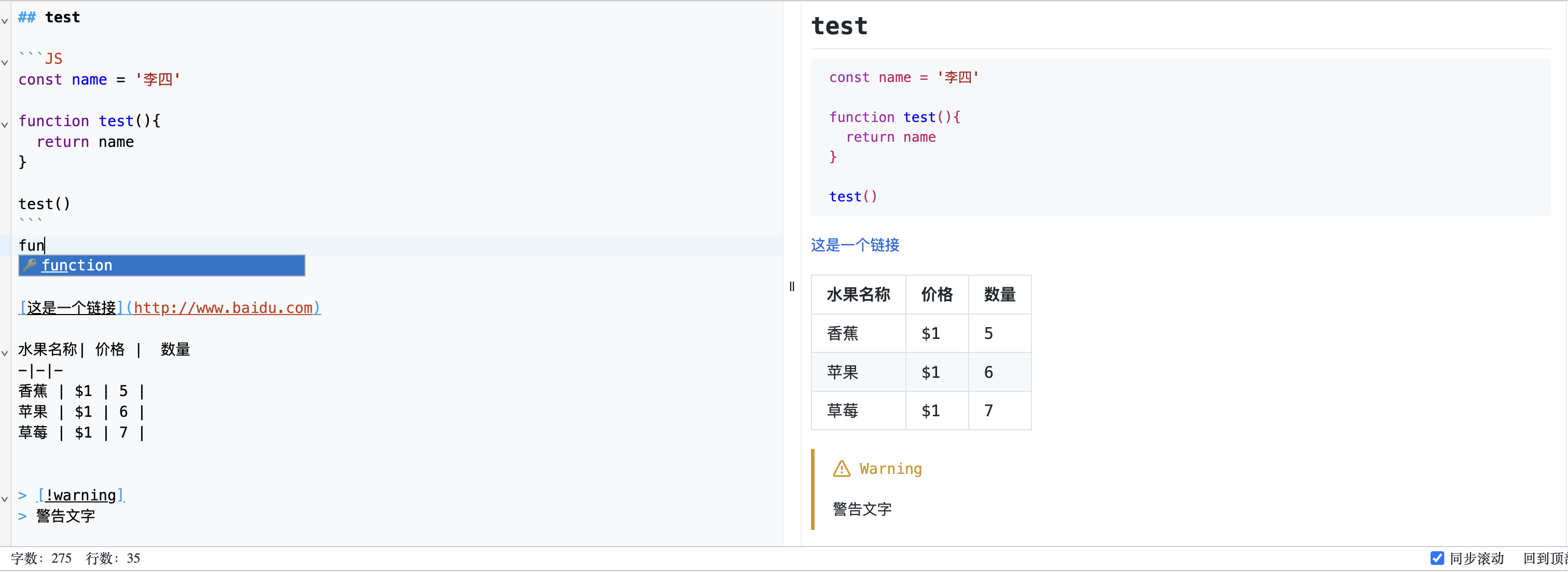Collapse the ```JS code block fold arrow

coord(5,63)
